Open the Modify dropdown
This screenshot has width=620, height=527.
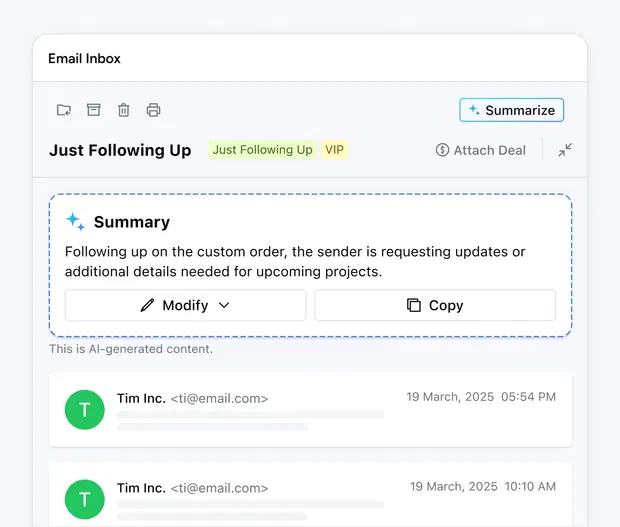[185, 305]
